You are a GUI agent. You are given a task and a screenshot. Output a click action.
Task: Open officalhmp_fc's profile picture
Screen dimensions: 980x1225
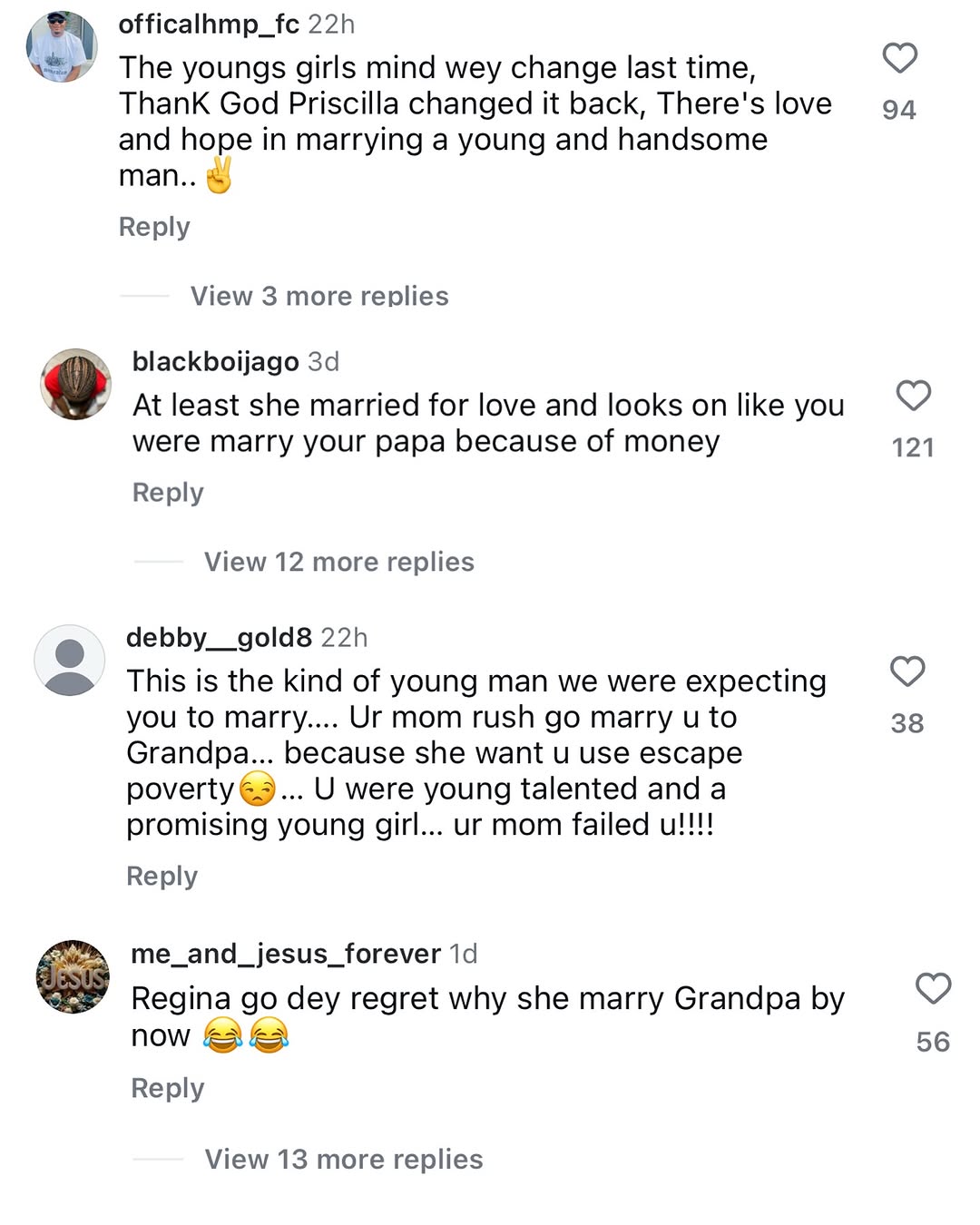point(62,47)
